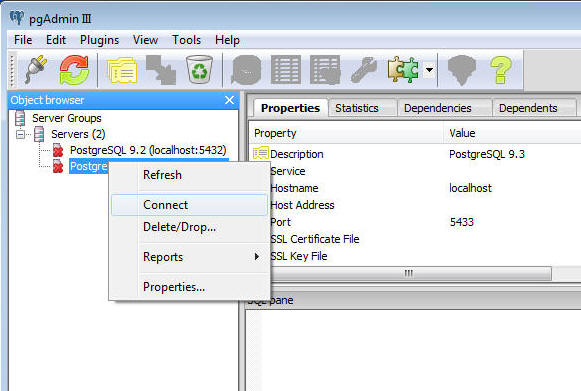Image resolution: width=581 pixels, height=391 pixels.
Task: Click the toolbar drag handle grip
Action: tap(13, 70)
